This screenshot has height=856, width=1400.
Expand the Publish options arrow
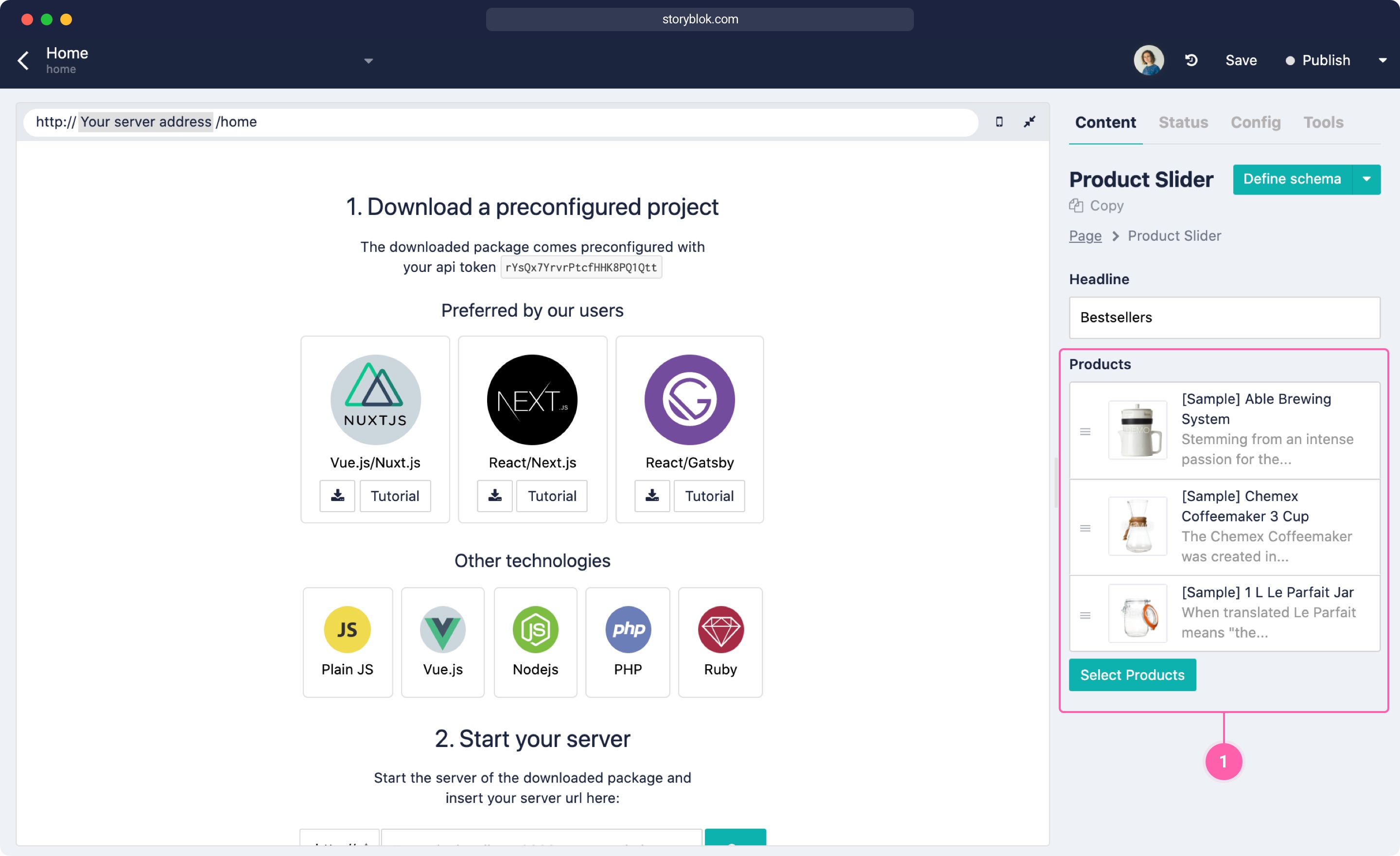1382,60
